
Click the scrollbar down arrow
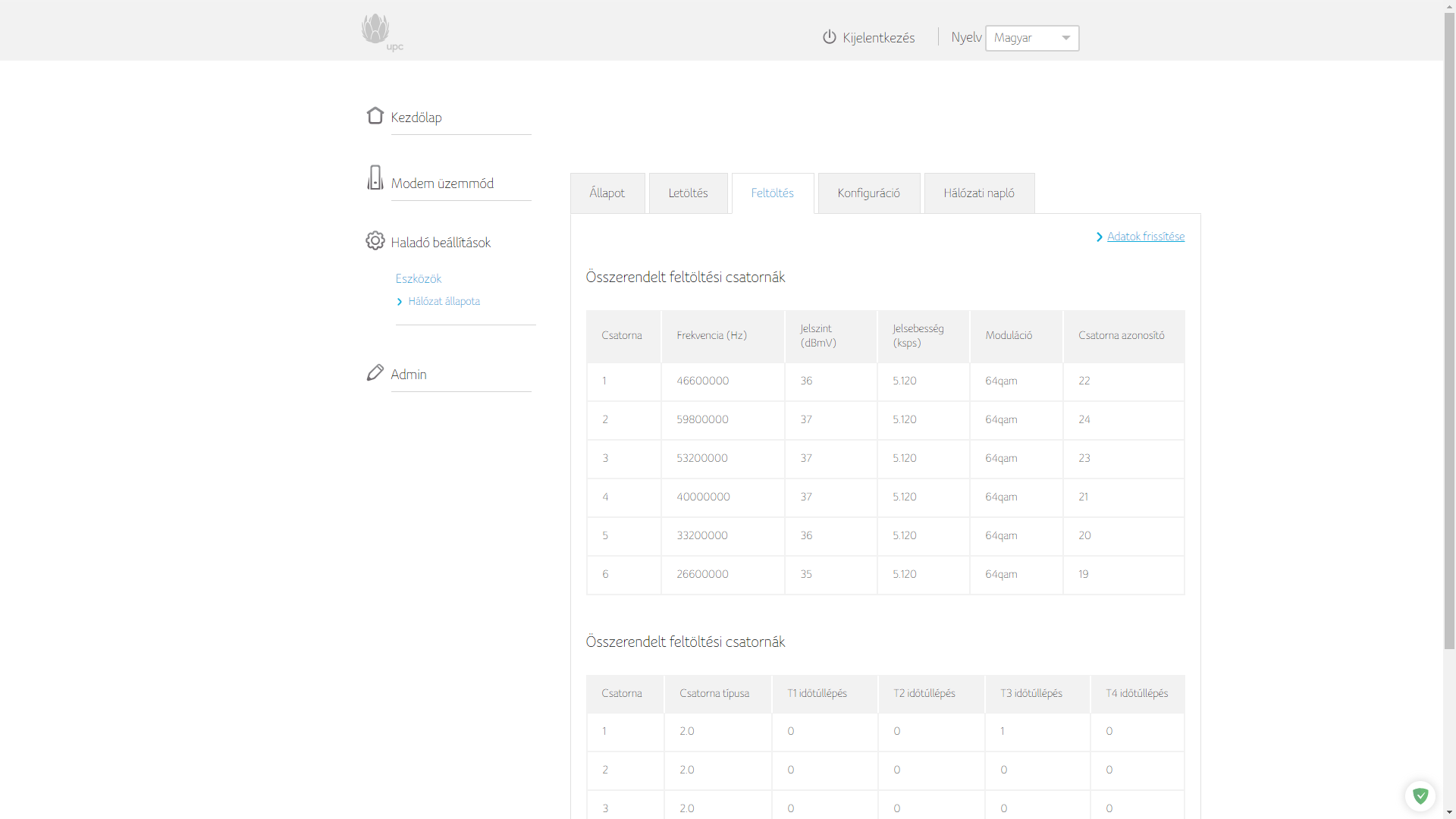[1449, 812]
